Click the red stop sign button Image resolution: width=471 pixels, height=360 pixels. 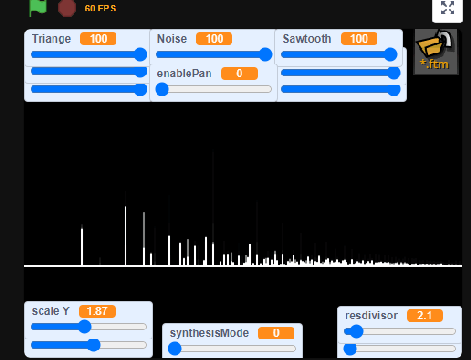tap(67, 7)
